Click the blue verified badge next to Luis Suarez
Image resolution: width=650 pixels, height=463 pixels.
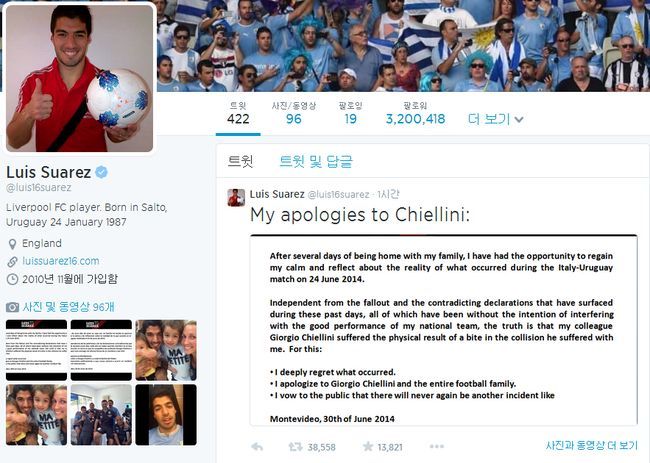pyautogui.click(x=102, y=172)
